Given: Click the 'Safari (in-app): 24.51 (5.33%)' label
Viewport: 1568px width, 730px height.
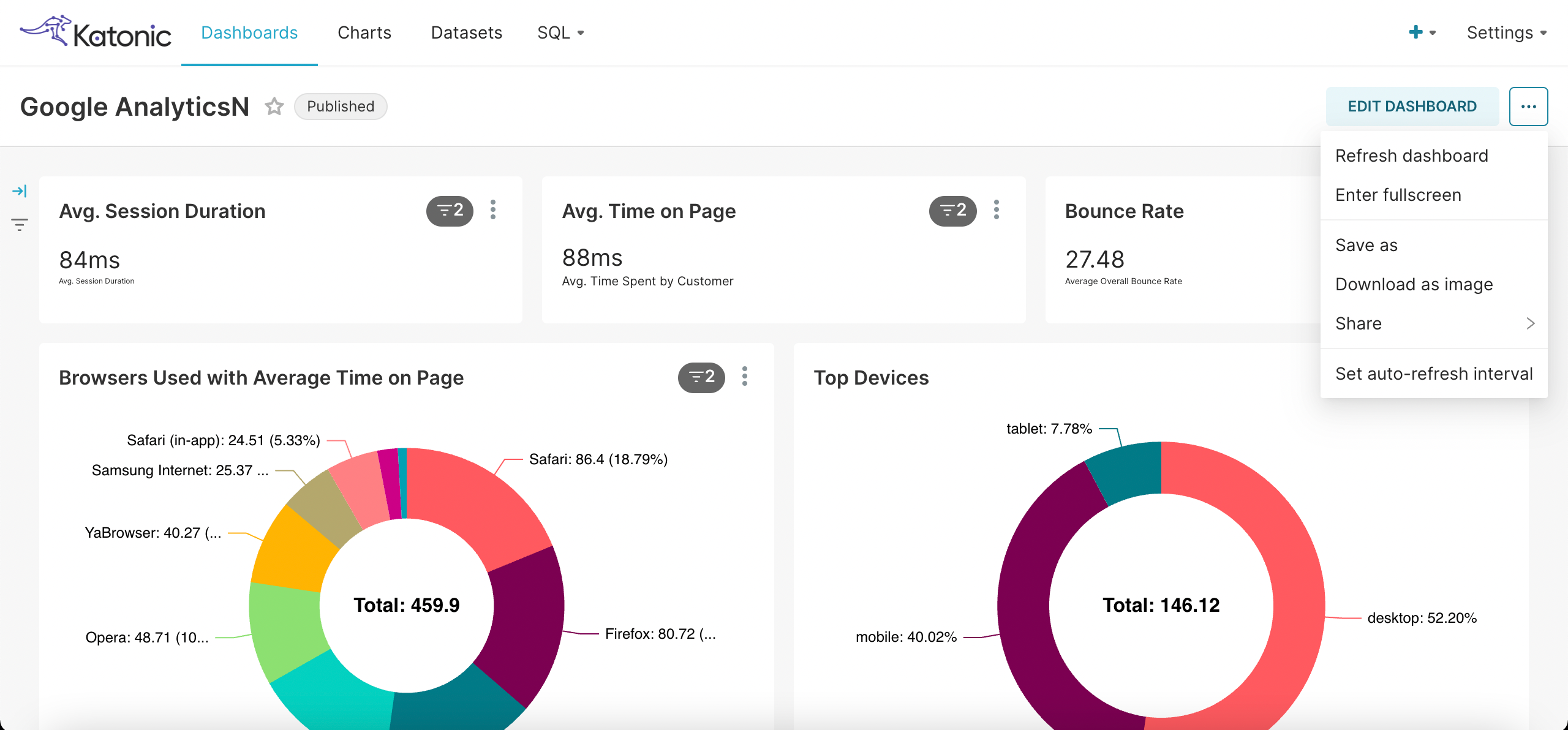Looking at the screenshot, I should (x=224, y=440).
